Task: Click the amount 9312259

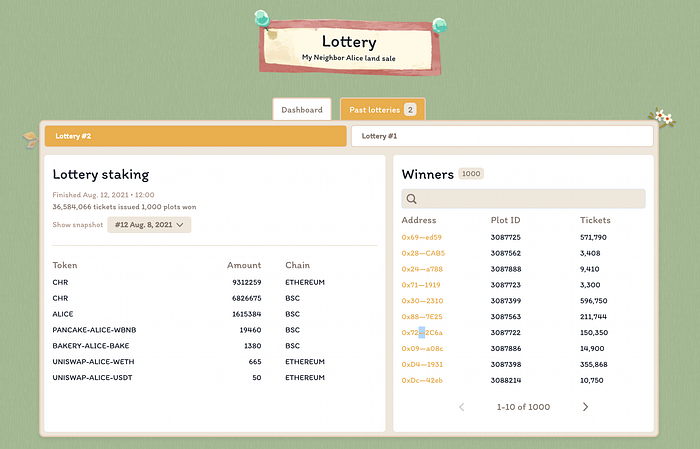Action: pyautogui.click(x=247, y=283)
